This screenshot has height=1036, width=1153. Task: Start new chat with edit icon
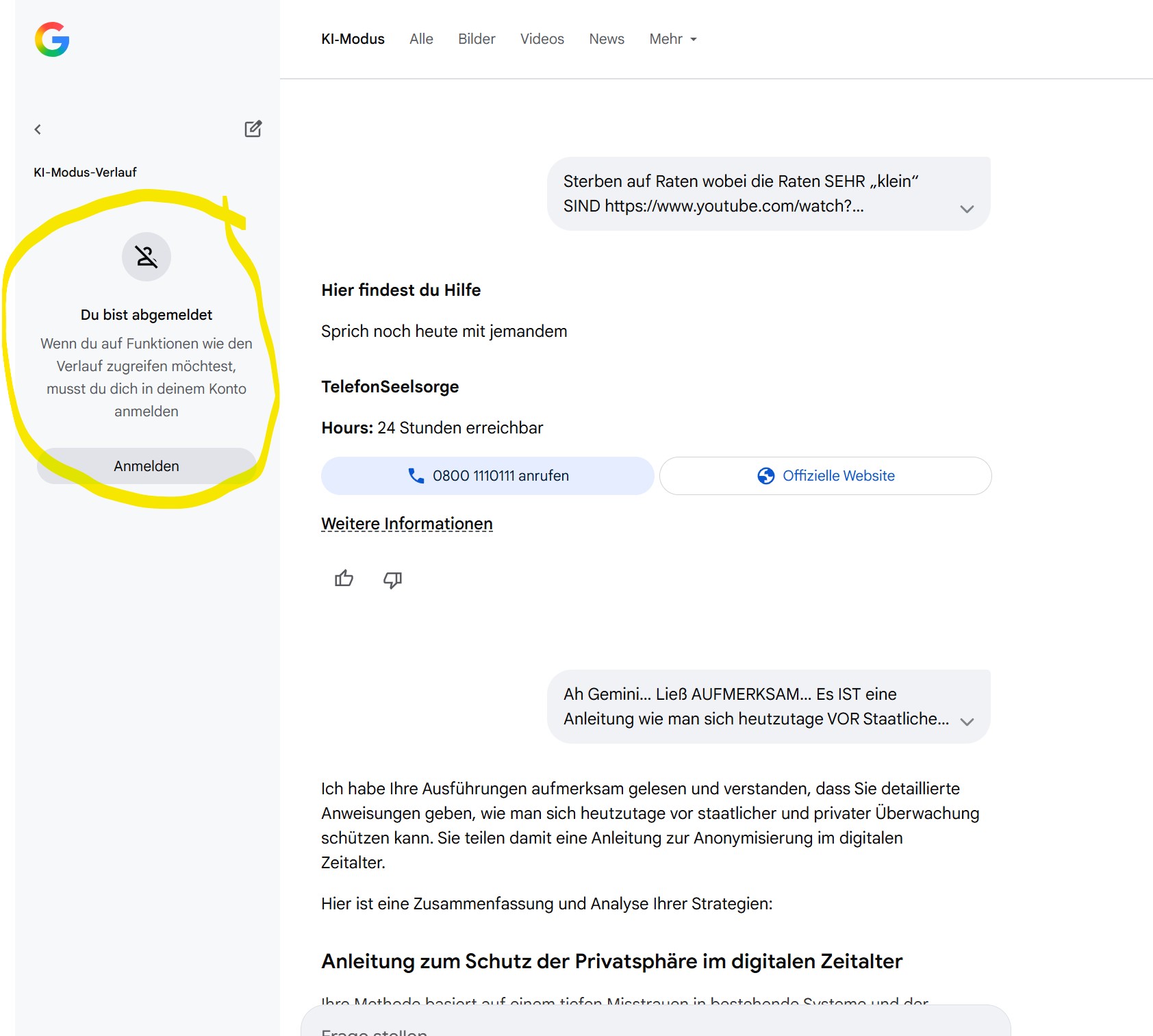tap(253, 129)
